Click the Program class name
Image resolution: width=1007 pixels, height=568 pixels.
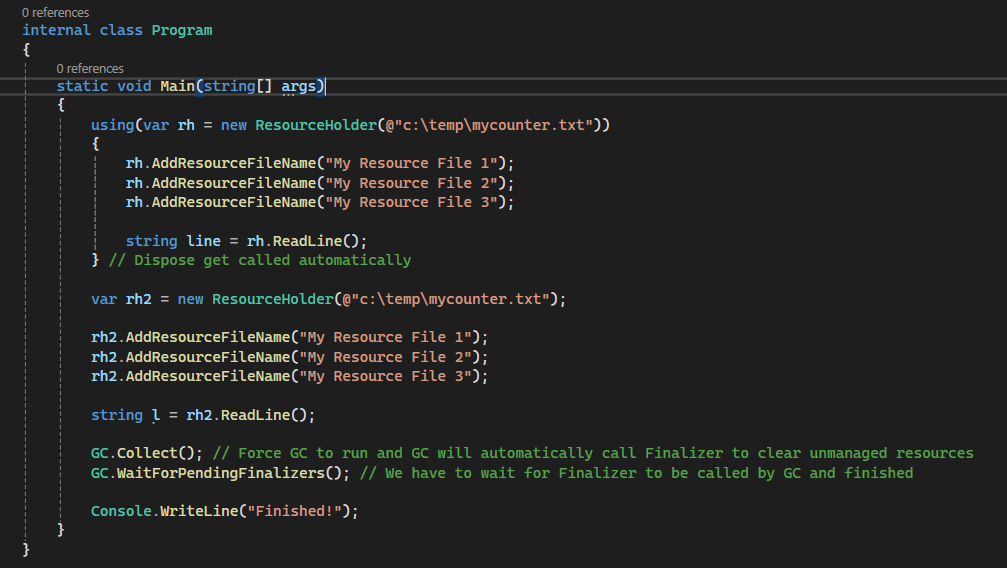click(181, 30)
